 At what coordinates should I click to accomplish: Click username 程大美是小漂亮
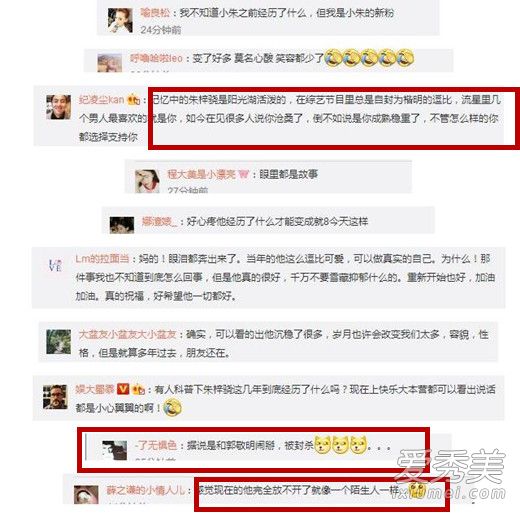(x=201, y=174)
